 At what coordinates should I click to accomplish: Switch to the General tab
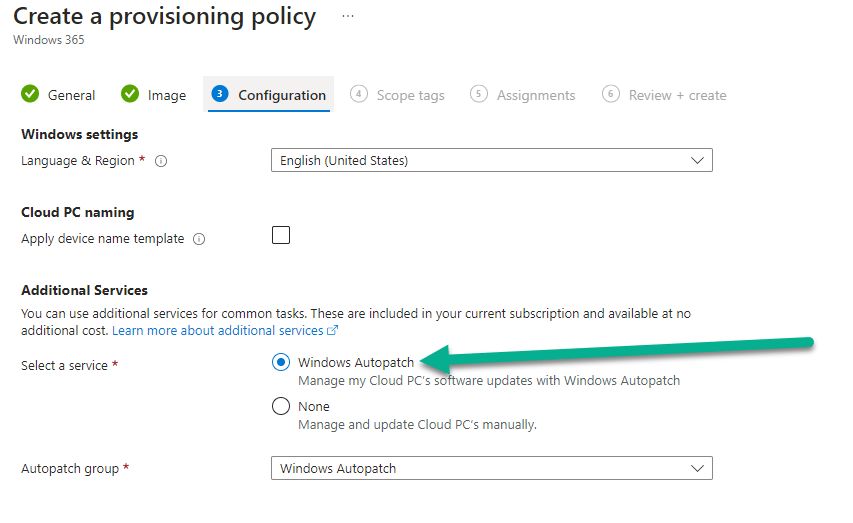(71, 95)
